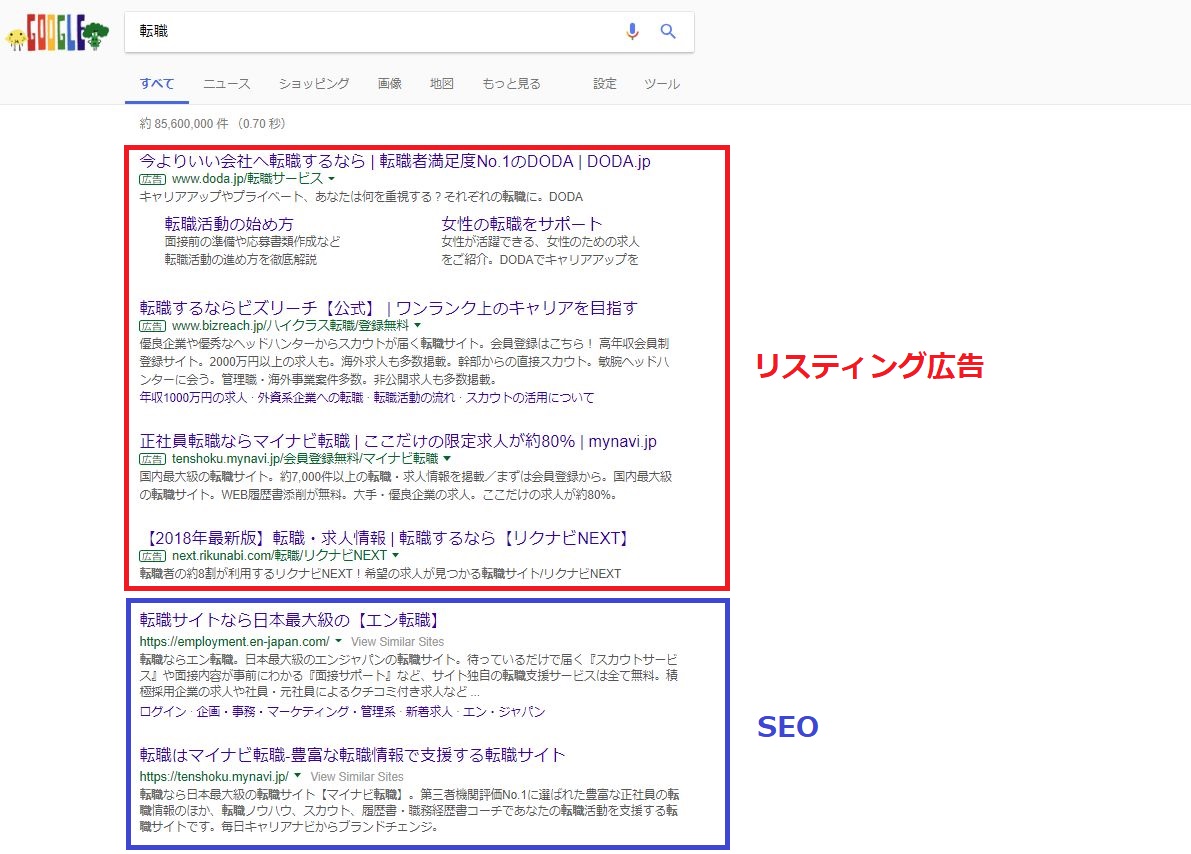
Task: Open the リクナビNEXT ad headline link
Action: [x=387, y=538]
